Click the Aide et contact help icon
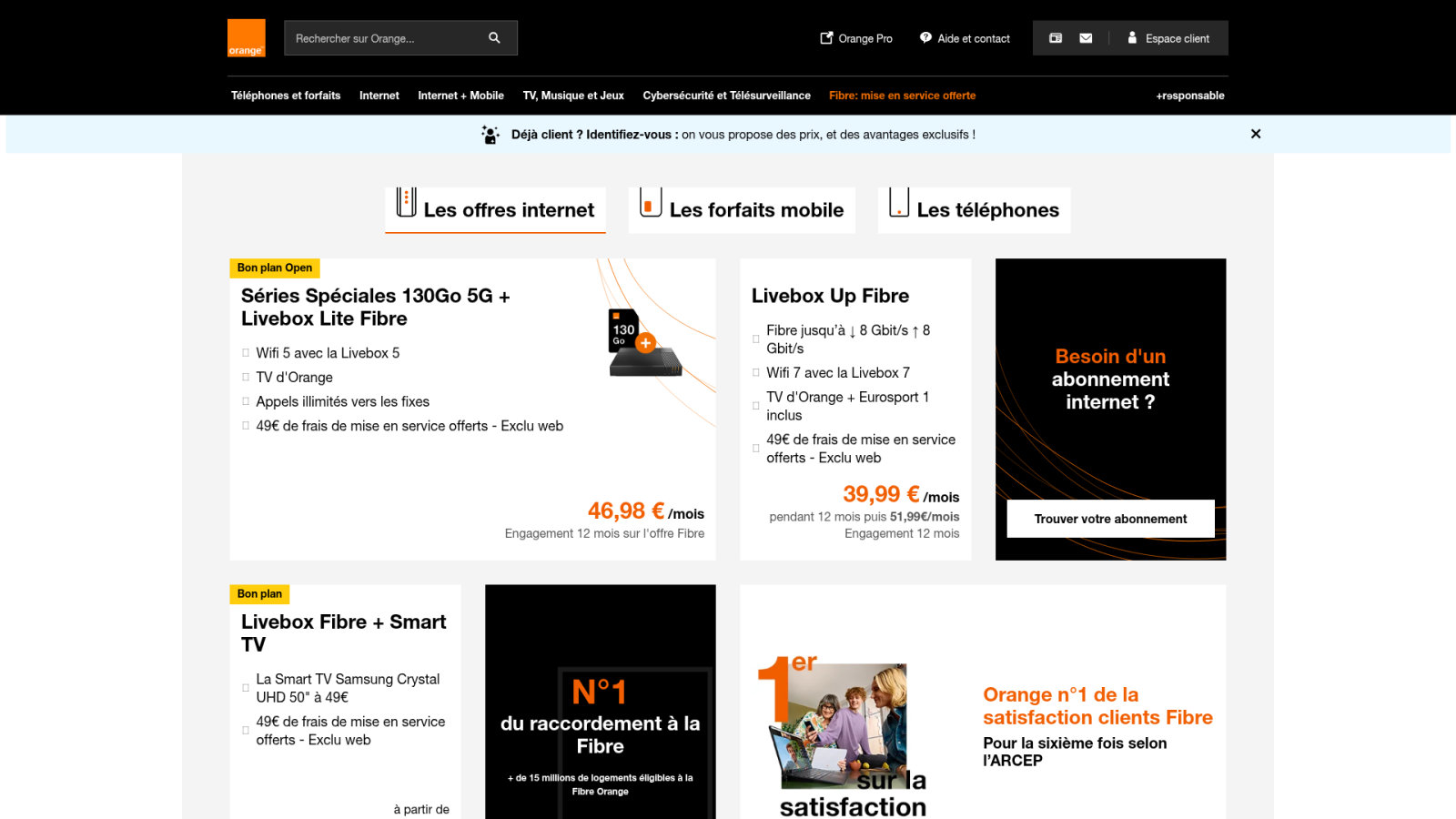This screenshot has height=819, width=1456. pos(925,38)
